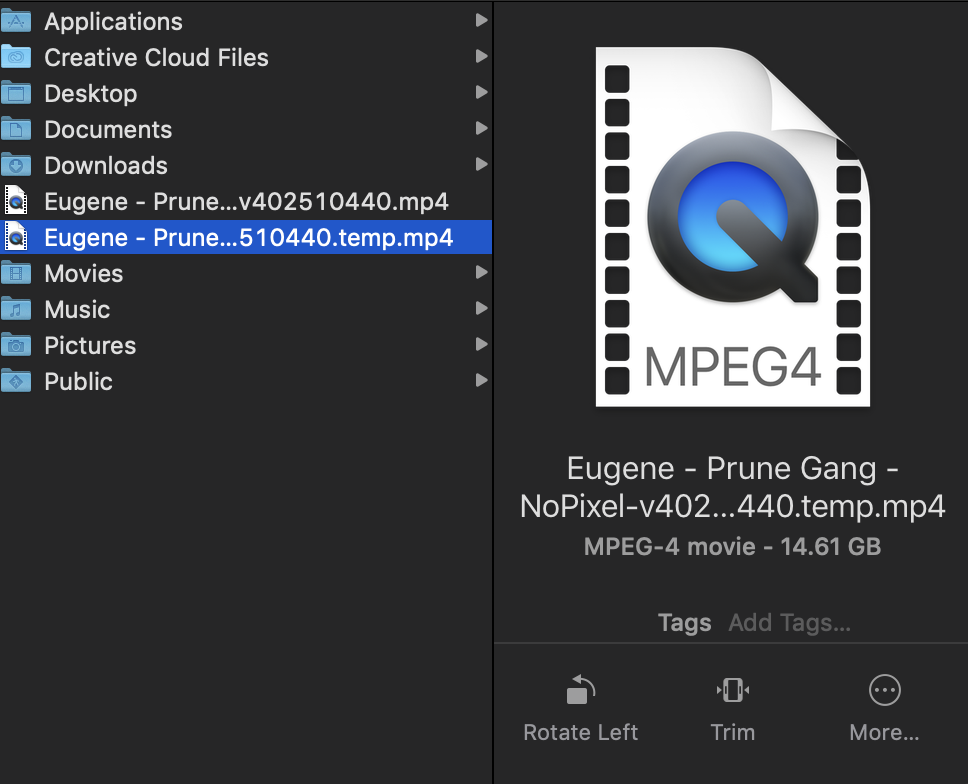Viewport: 968px width, 784px height.
Task: Select the Downloads row label
Action: pyautogui.click(x=106, y=165)
